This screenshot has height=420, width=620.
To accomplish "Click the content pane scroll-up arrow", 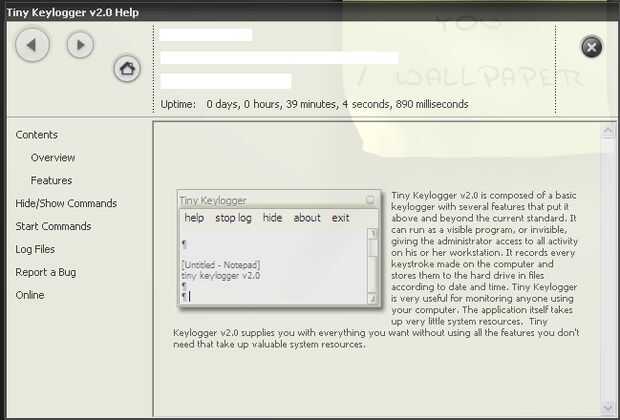I will 608,131.
